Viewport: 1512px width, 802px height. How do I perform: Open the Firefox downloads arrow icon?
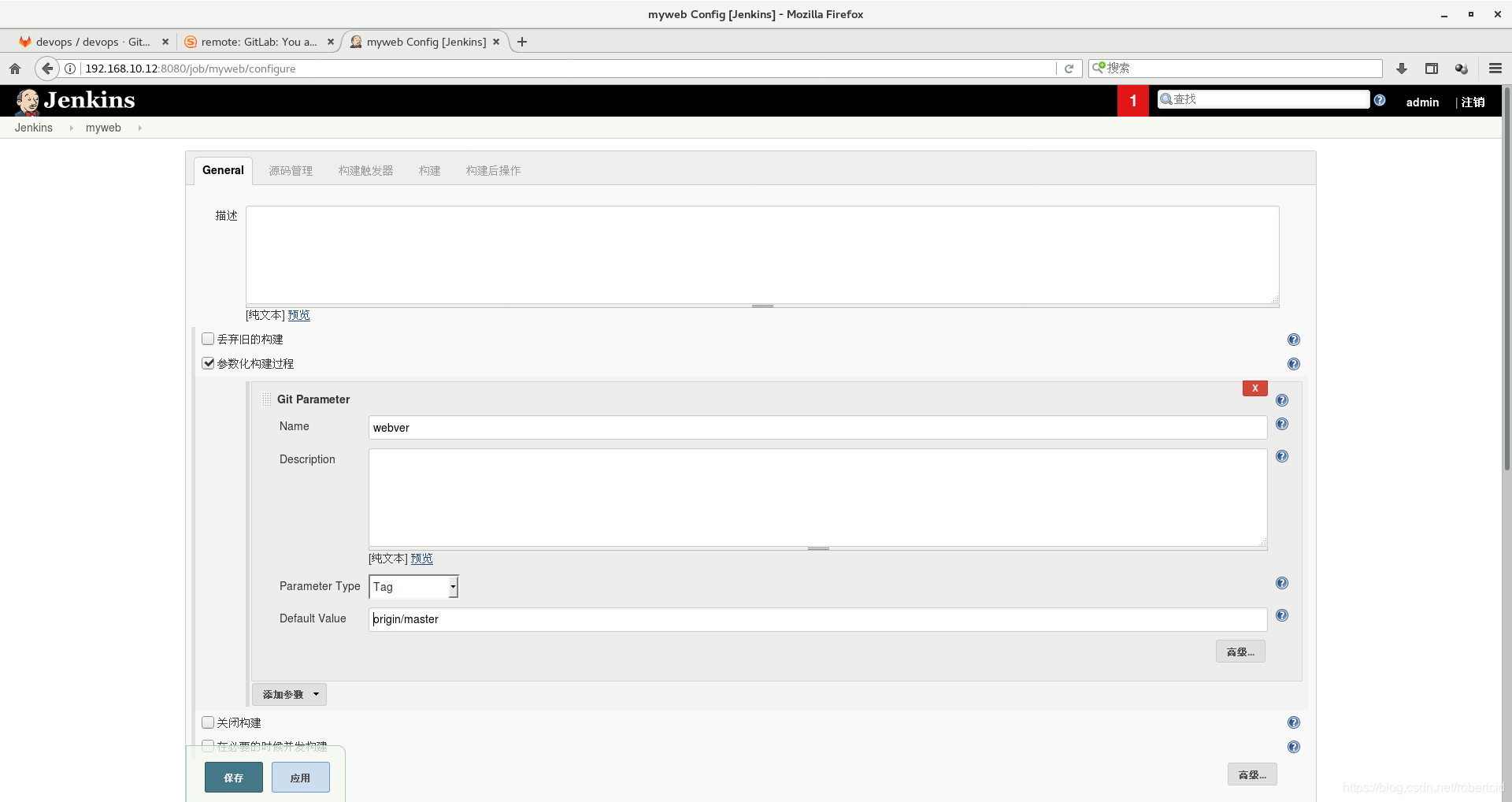tap(1402, 69)
